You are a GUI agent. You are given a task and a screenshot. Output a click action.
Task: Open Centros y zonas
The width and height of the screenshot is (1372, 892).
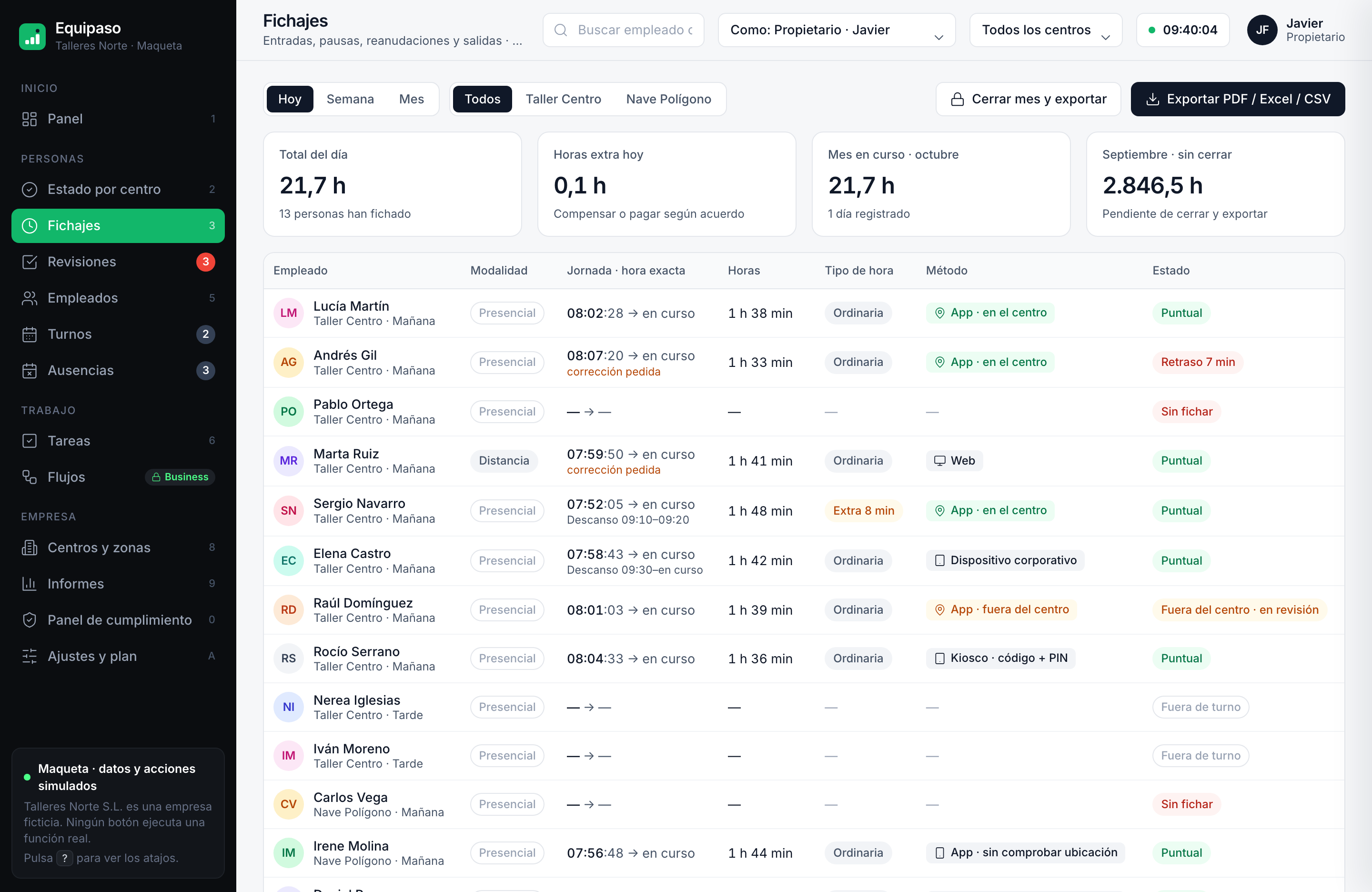[x=118, y=547]
